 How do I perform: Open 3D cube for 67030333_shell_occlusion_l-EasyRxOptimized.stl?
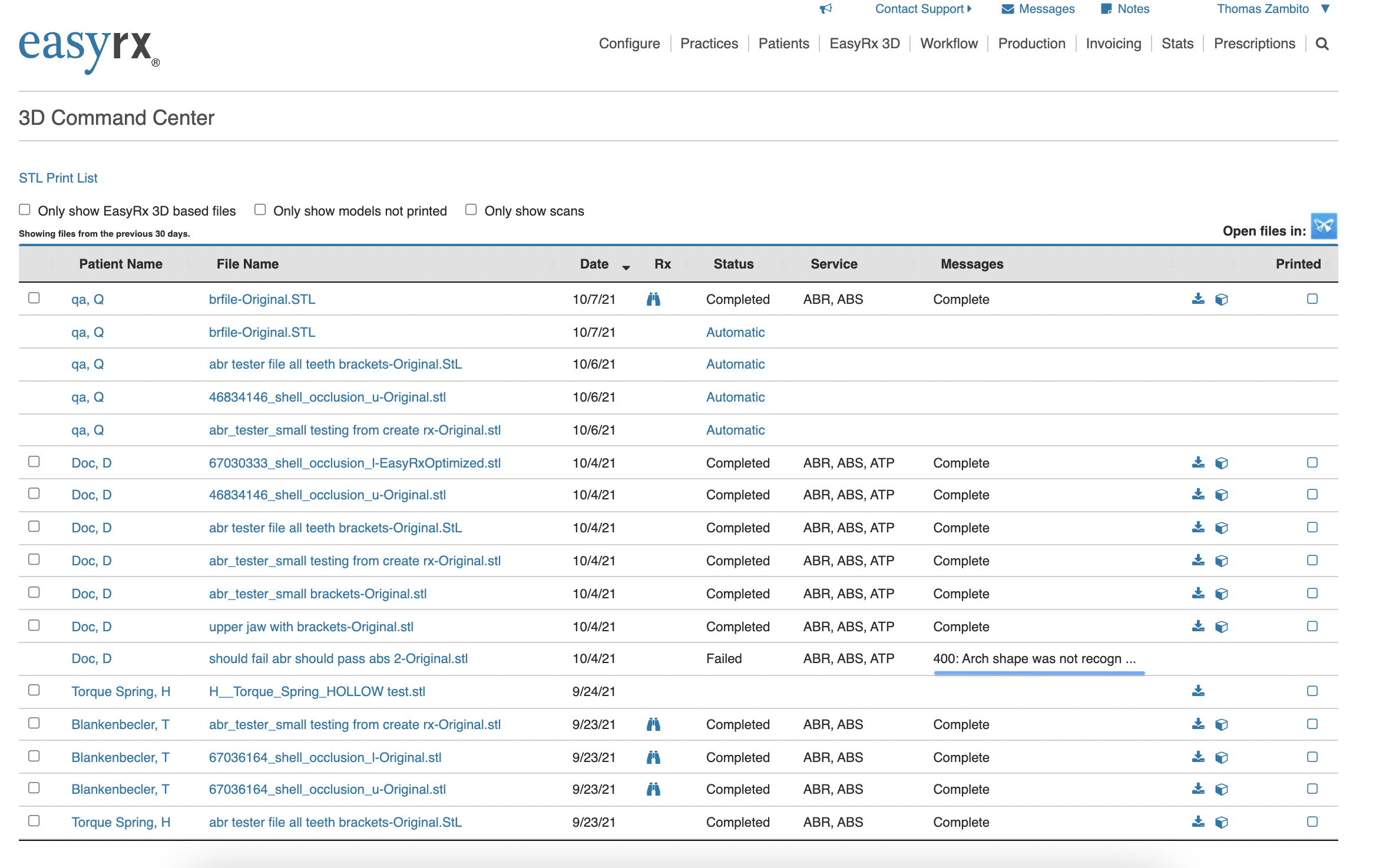1222,463
